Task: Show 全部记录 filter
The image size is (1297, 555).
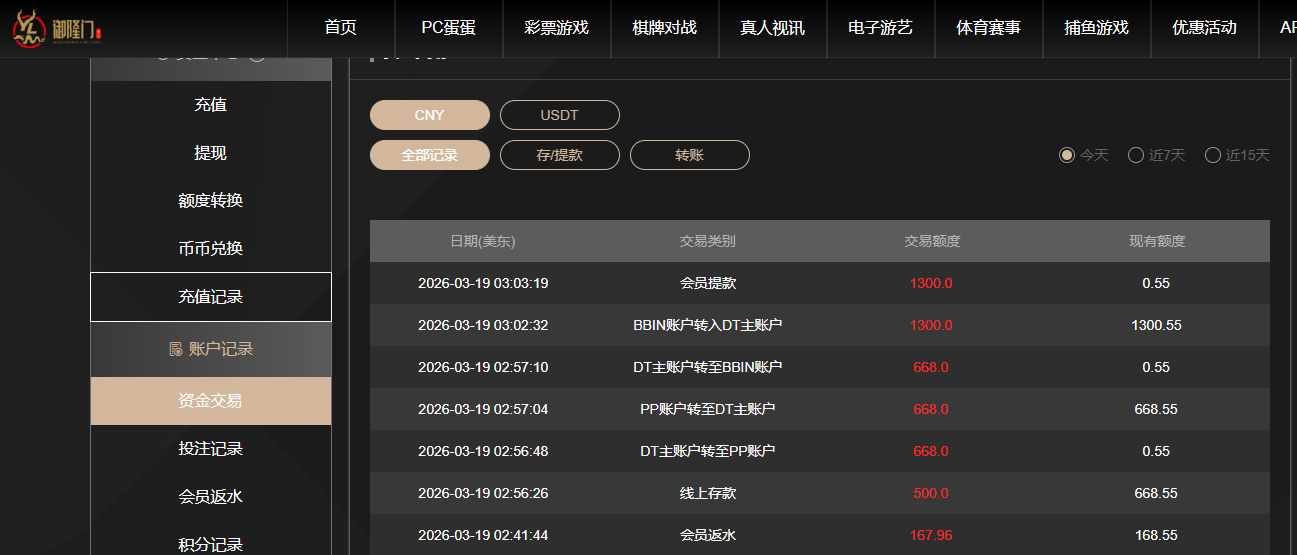Action: (430, 155)
